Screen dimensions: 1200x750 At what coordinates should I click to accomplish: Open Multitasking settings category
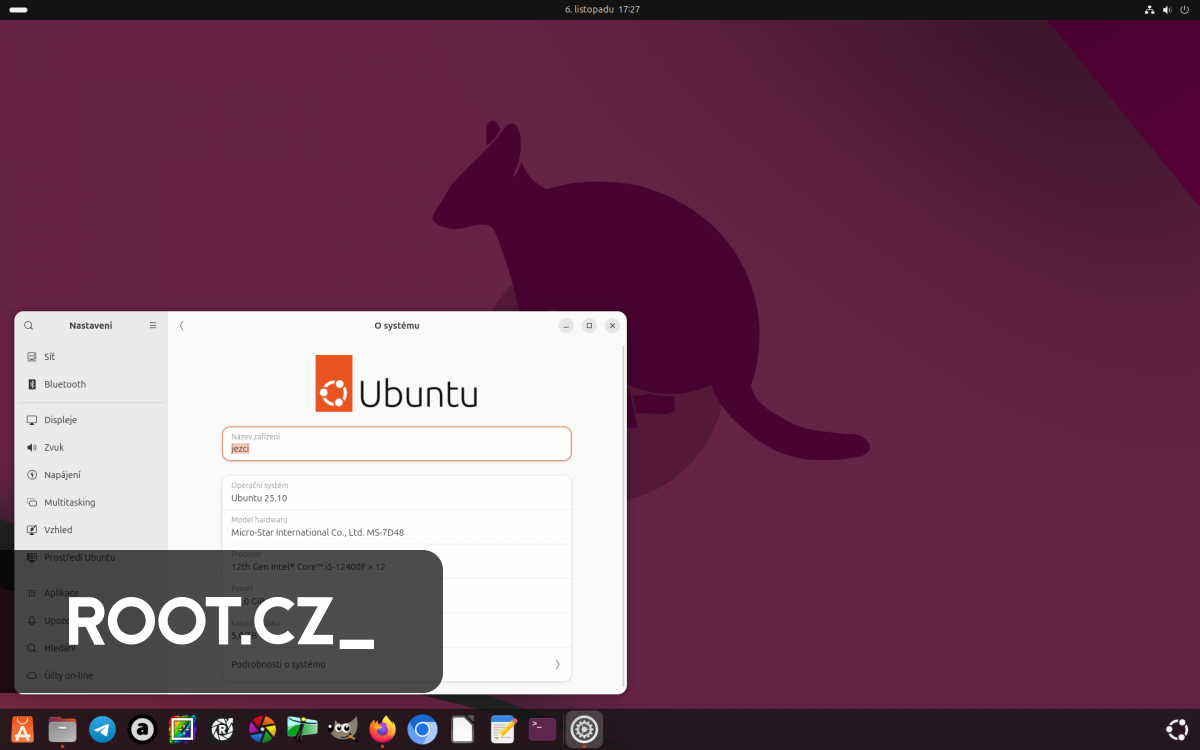pyautogui.click(x=90, y=503)
